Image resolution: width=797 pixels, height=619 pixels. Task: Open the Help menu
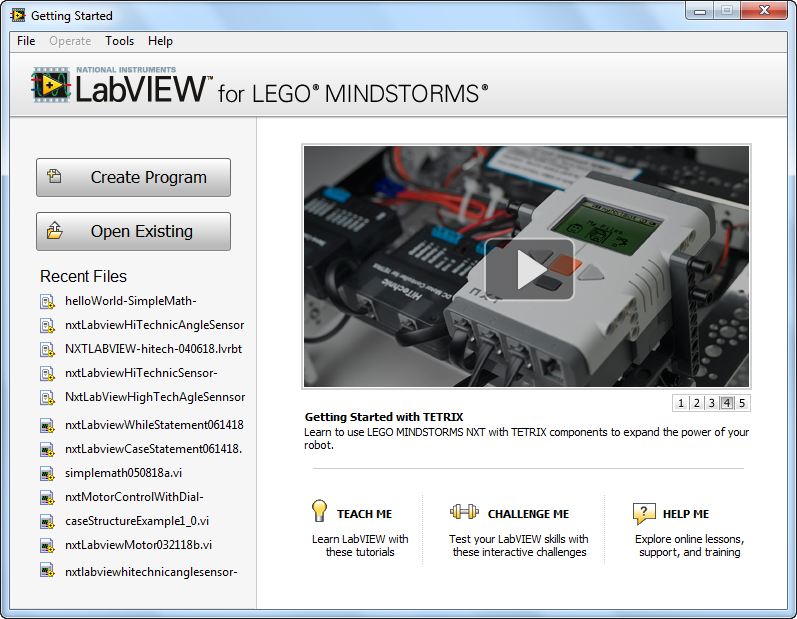tap(160, 41)
